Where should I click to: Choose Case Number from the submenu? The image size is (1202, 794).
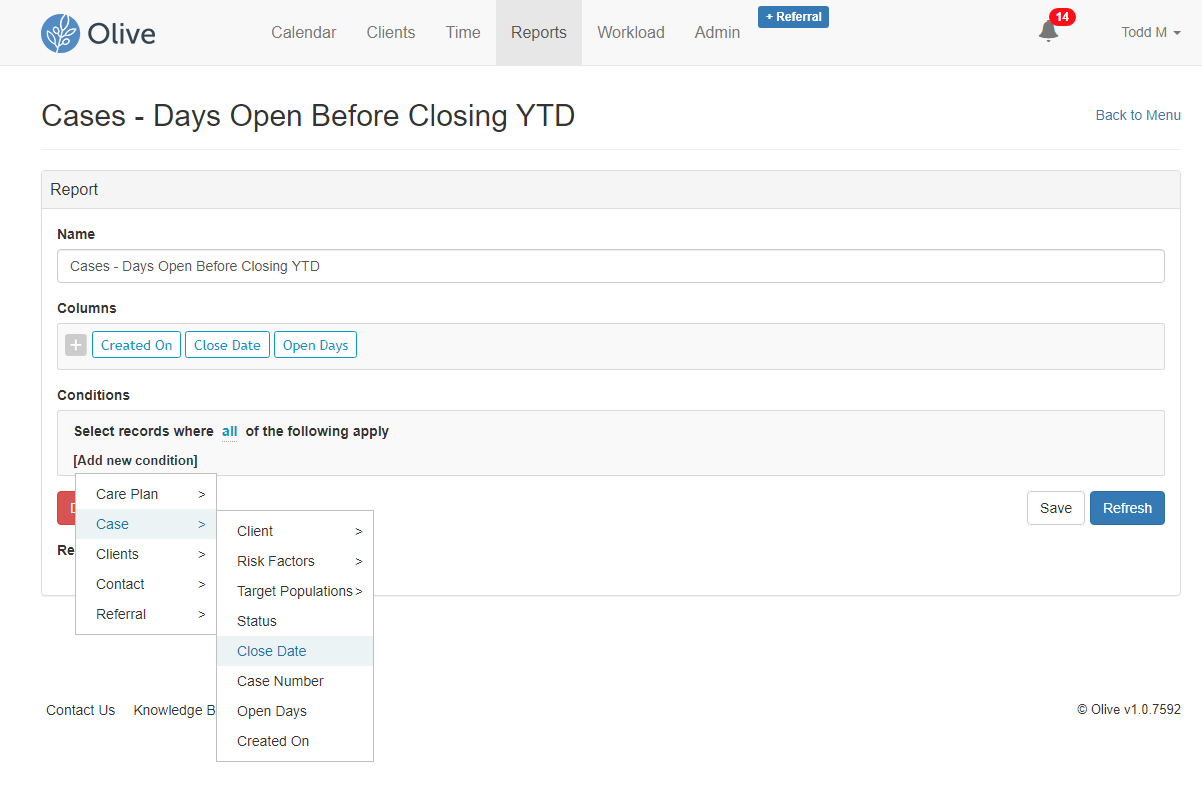coord(295,681)
